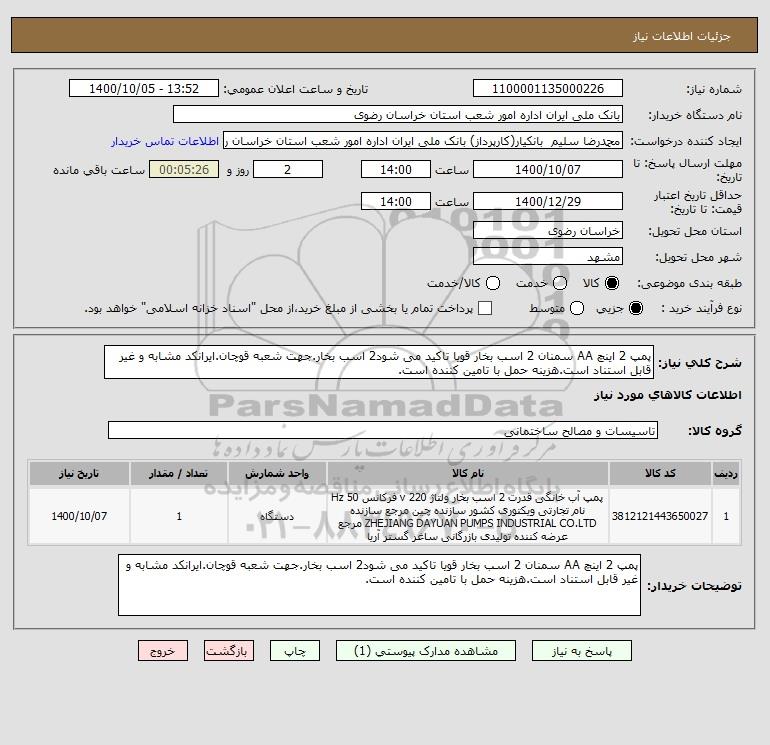770x745 pixels.
Task: Open اطلاعات تماس خریدار link
Action: tap(165, 141)
